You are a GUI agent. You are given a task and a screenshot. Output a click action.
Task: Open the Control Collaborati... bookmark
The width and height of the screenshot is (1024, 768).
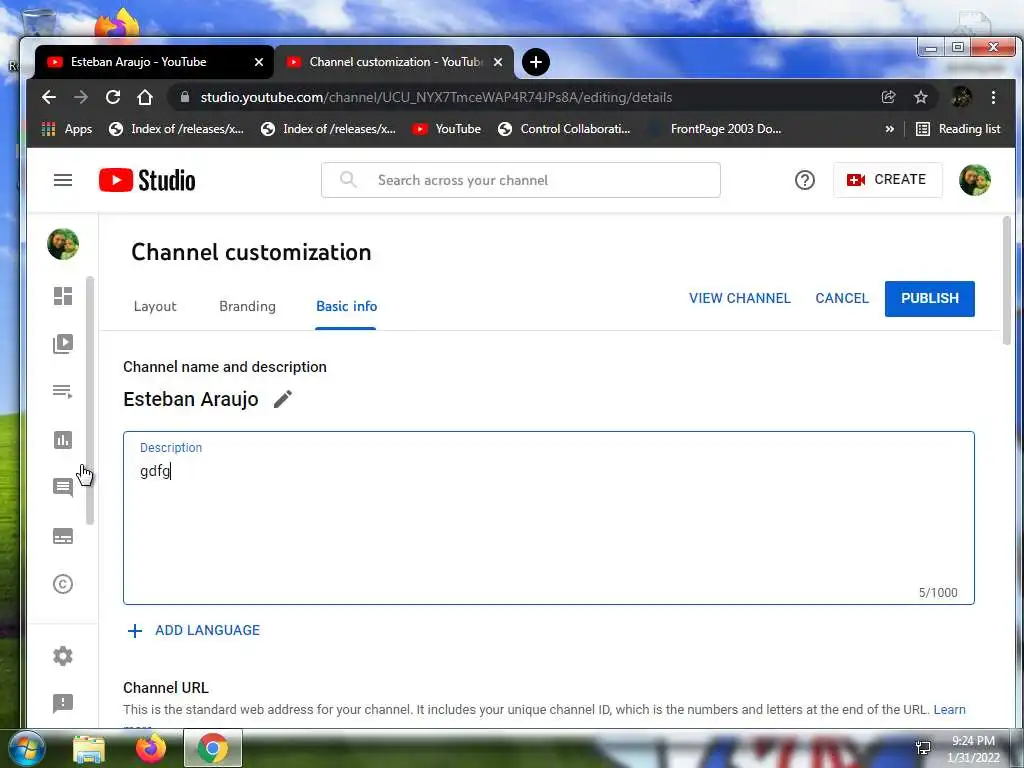pos(564,129)
